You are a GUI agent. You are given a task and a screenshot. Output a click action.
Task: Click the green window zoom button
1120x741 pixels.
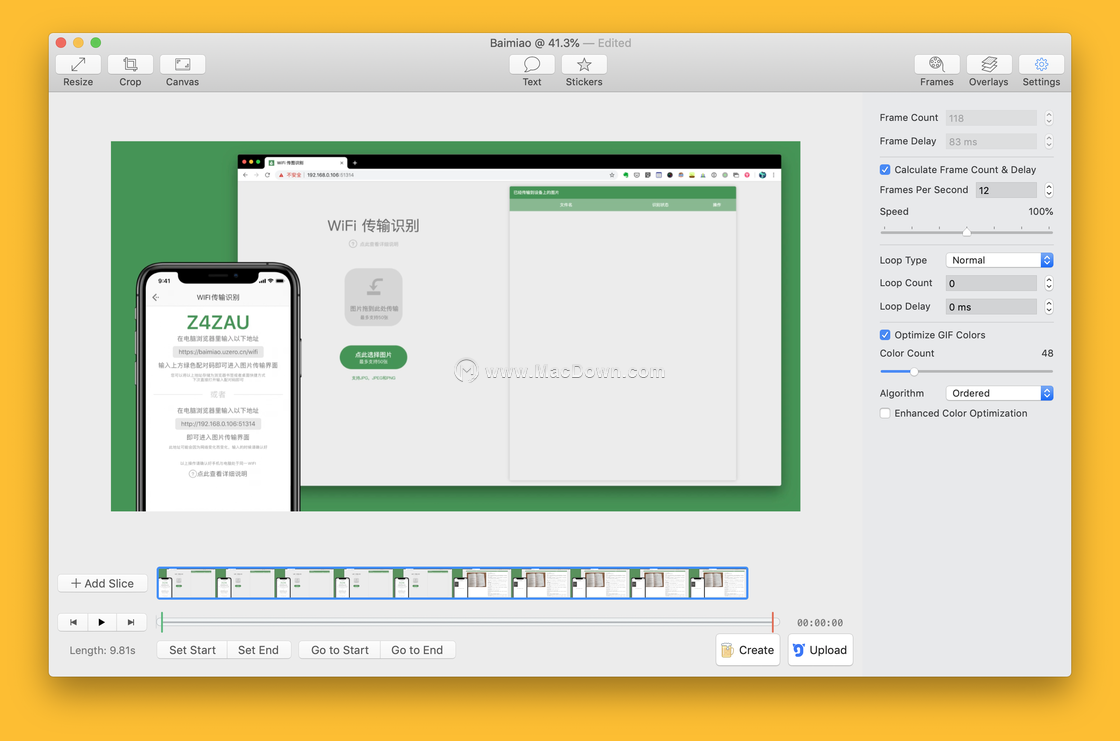96,43
